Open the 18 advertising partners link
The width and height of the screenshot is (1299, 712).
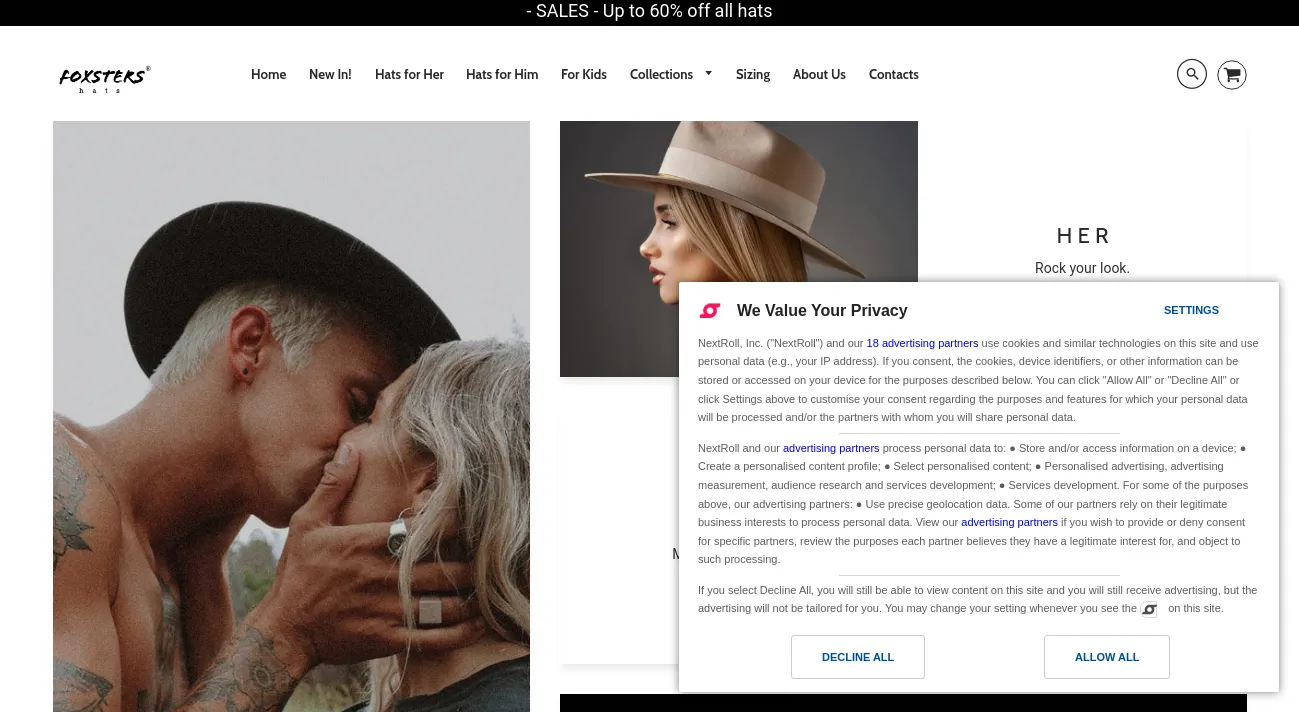[922, 343]
